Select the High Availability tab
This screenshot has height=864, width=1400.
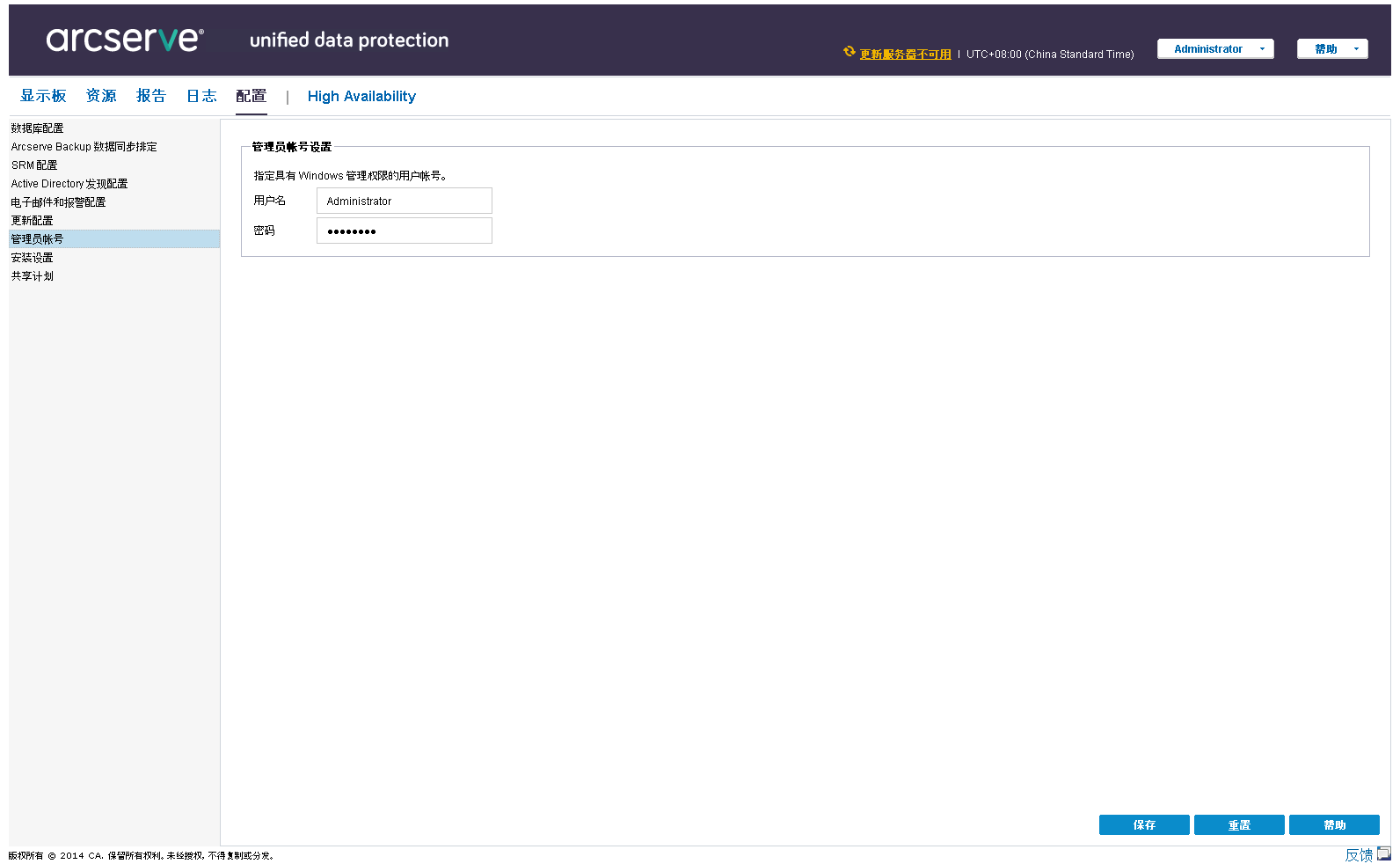361,97
